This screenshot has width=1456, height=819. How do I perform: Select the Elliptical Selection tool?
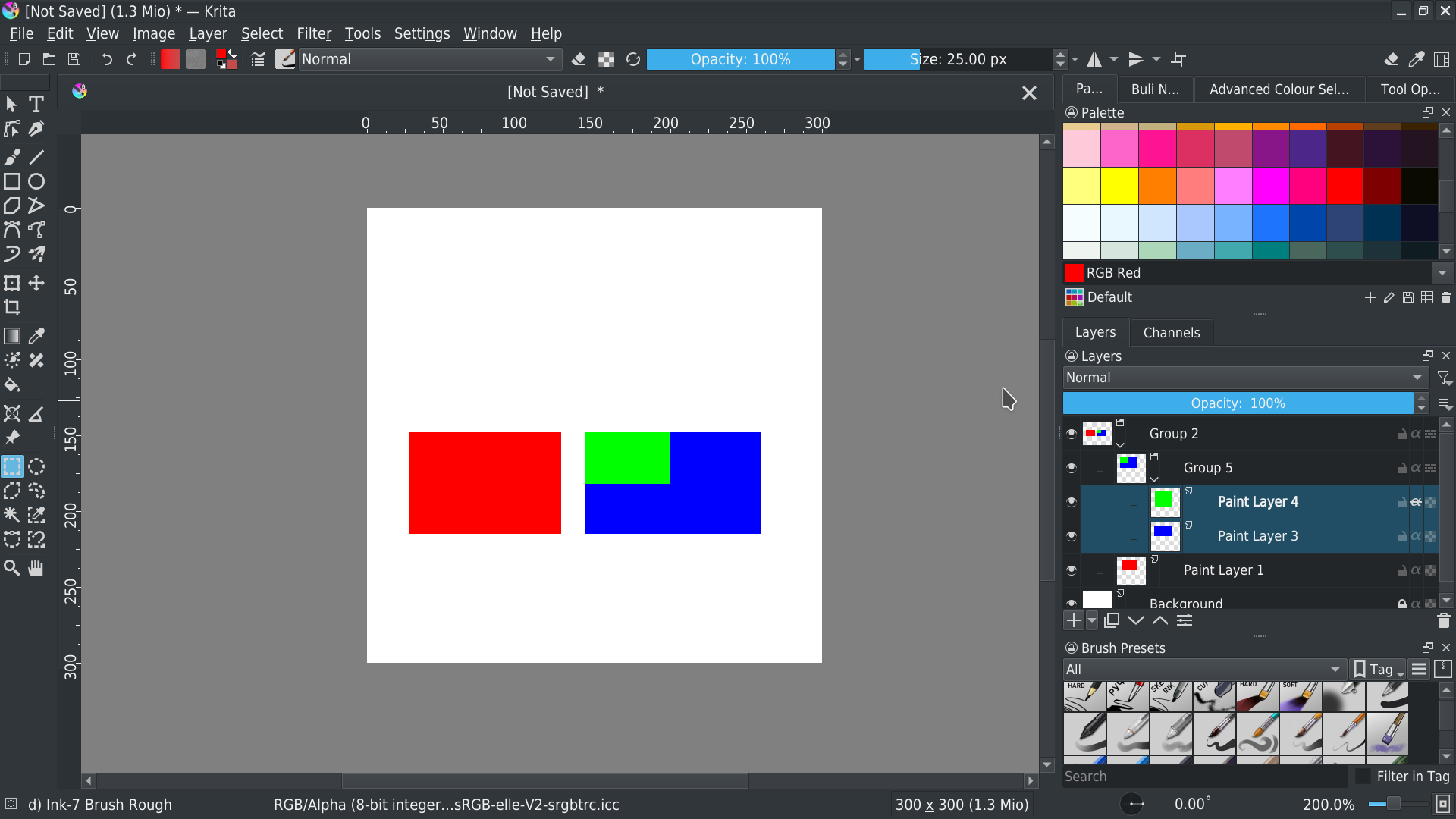pyautogui.click(x=36, y=466)
